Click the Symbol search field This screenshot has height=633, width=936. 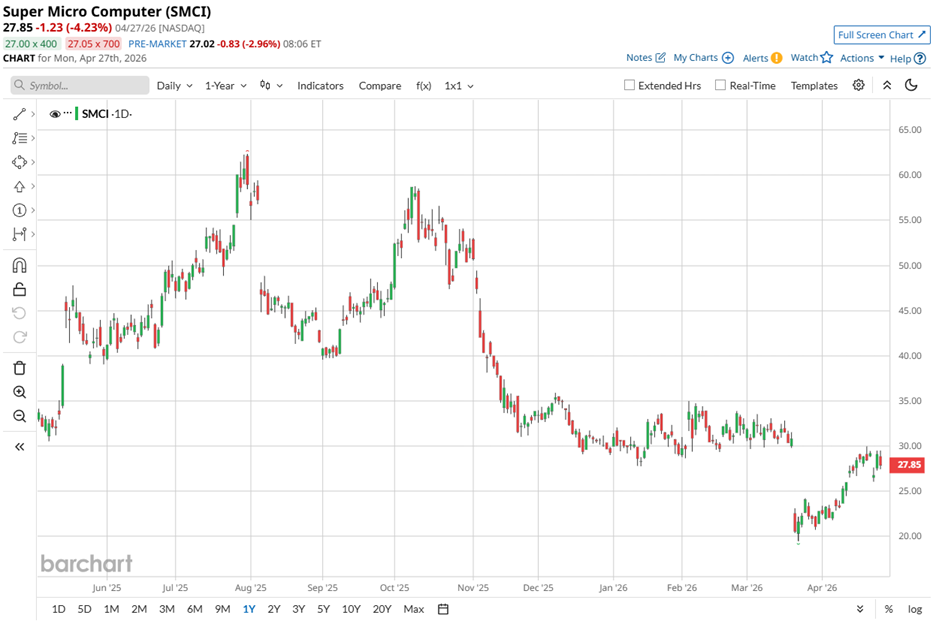click(79, 85)
